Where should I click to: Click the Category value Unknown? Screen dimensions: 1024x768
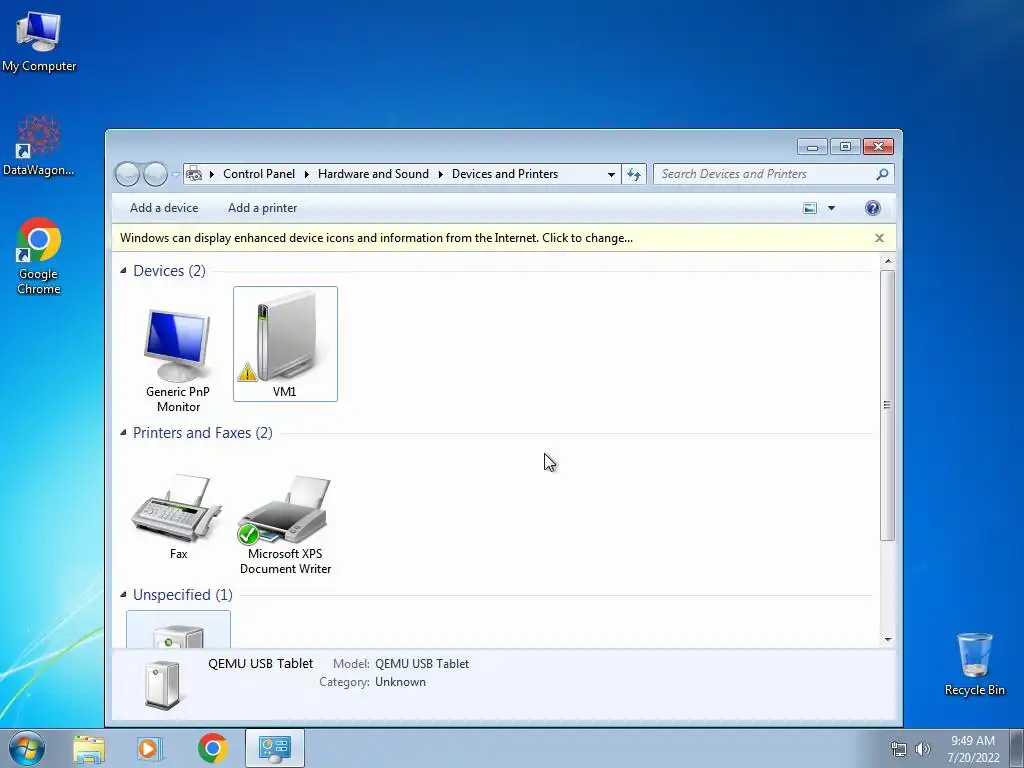(x=400, y=682)
